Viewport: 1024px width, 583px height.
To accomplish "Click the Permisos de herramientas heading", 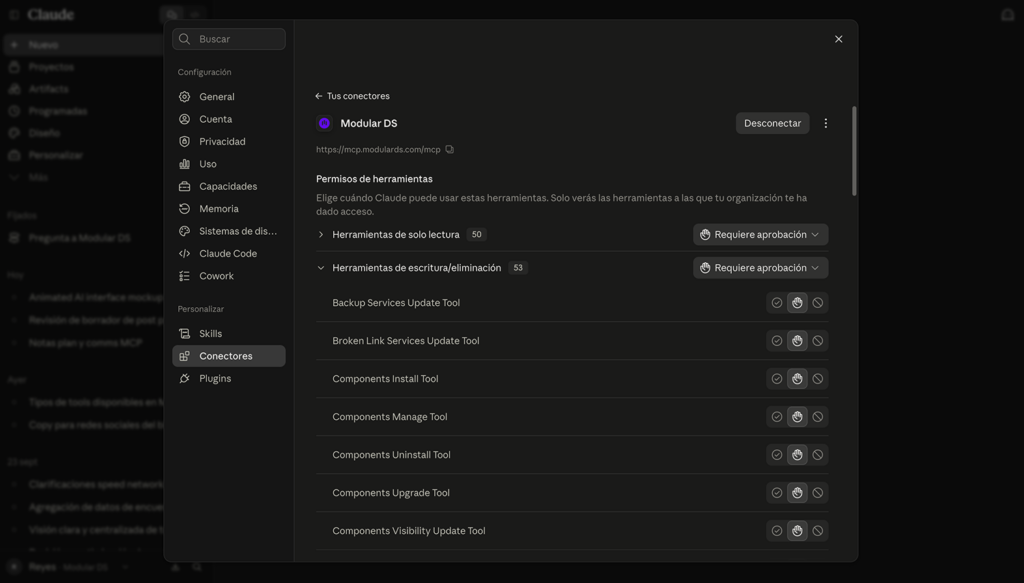I will point(374,179).
